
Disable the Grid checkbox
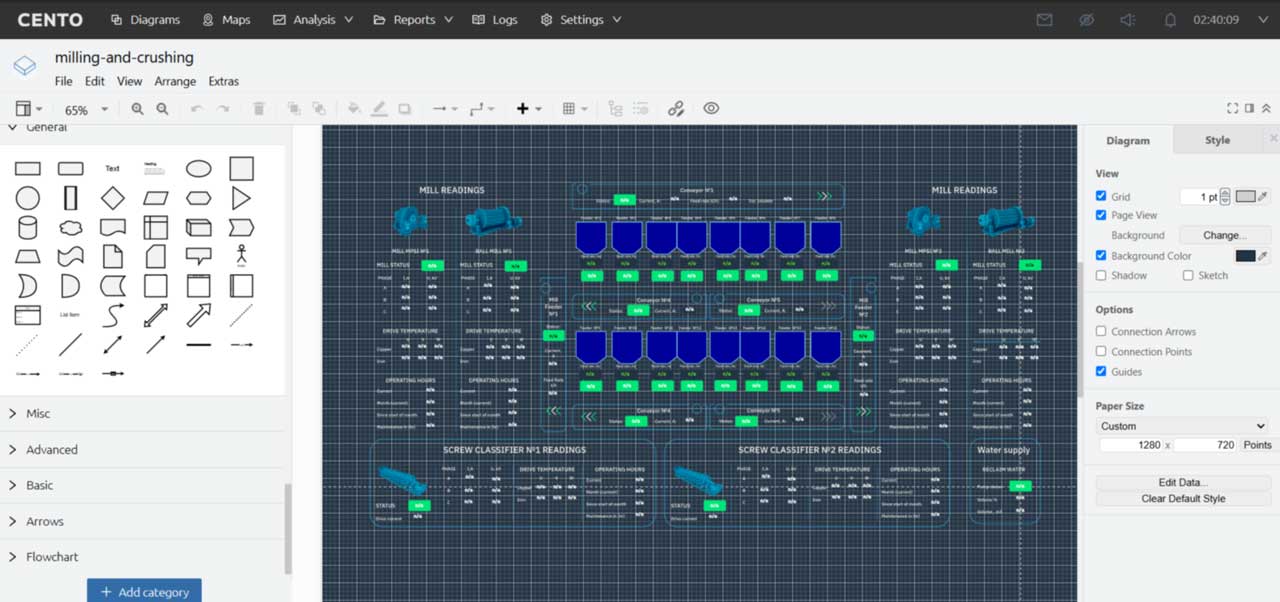tap(1101, 197)
